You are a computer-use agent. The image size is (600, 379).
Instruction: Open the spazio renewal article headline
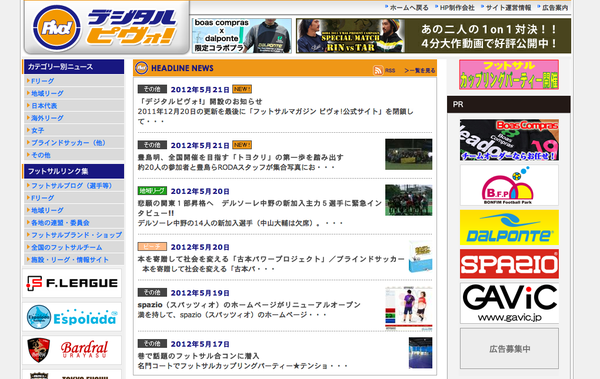(249, 305)
